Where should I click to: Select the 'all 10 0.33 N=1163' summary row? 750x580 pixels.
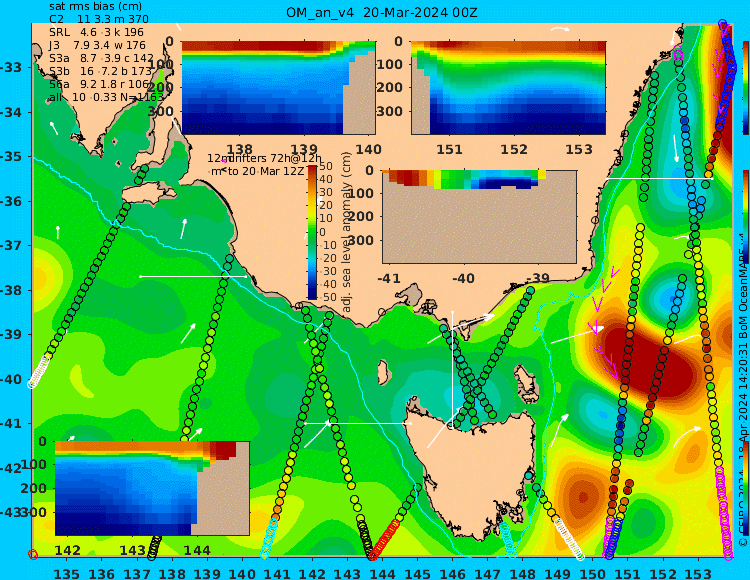(106, 98)
